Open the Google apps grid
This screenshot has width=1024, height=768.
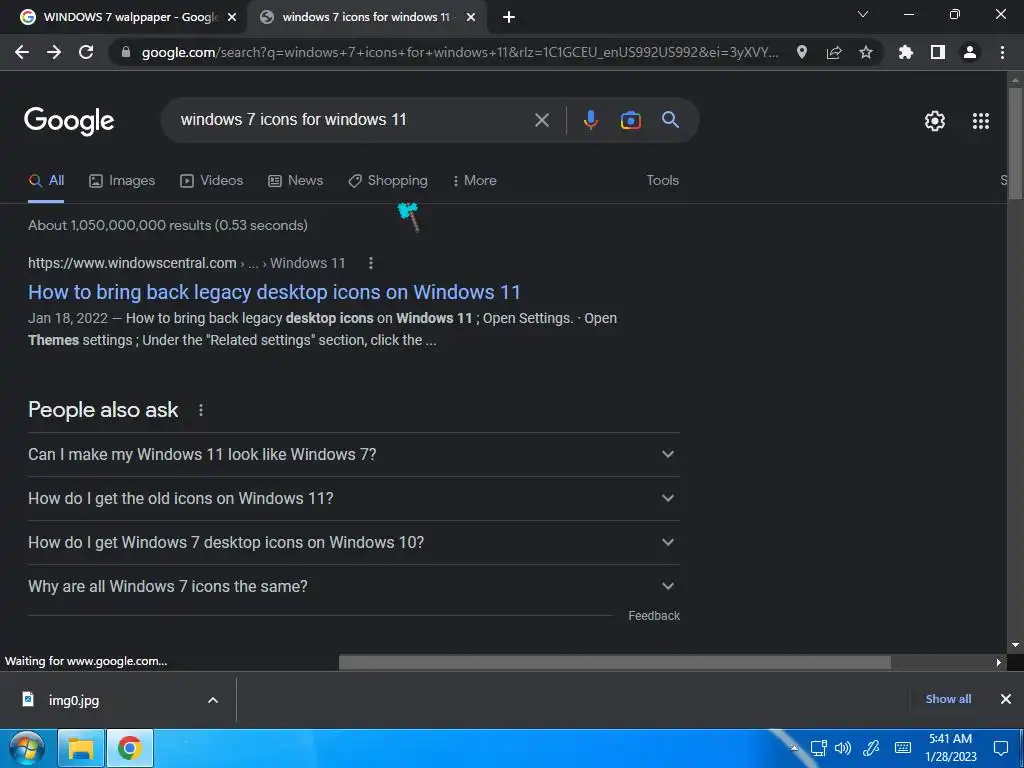point(981,121)
